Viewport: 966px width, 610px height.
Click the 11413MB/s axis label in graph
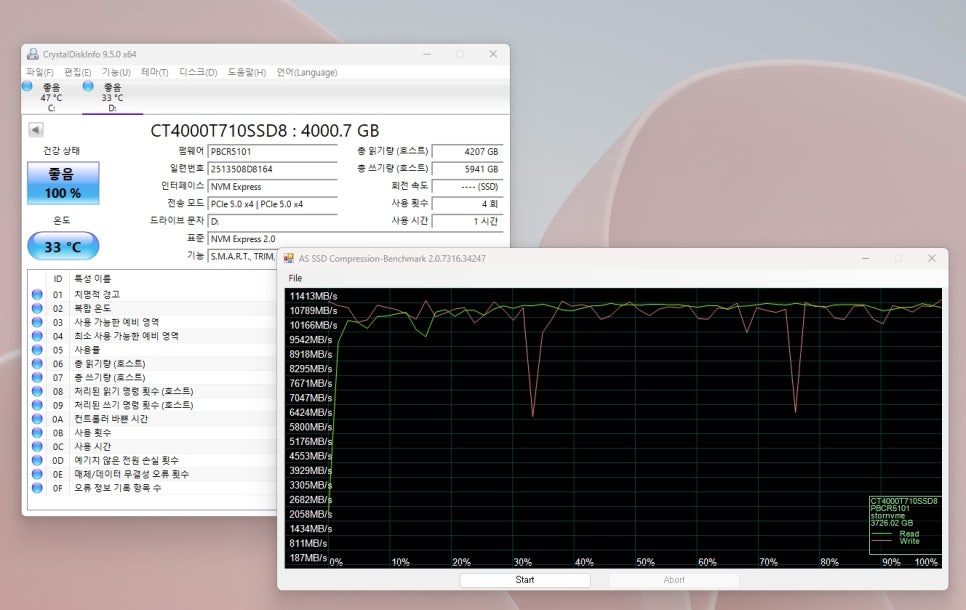coord(313,296)
